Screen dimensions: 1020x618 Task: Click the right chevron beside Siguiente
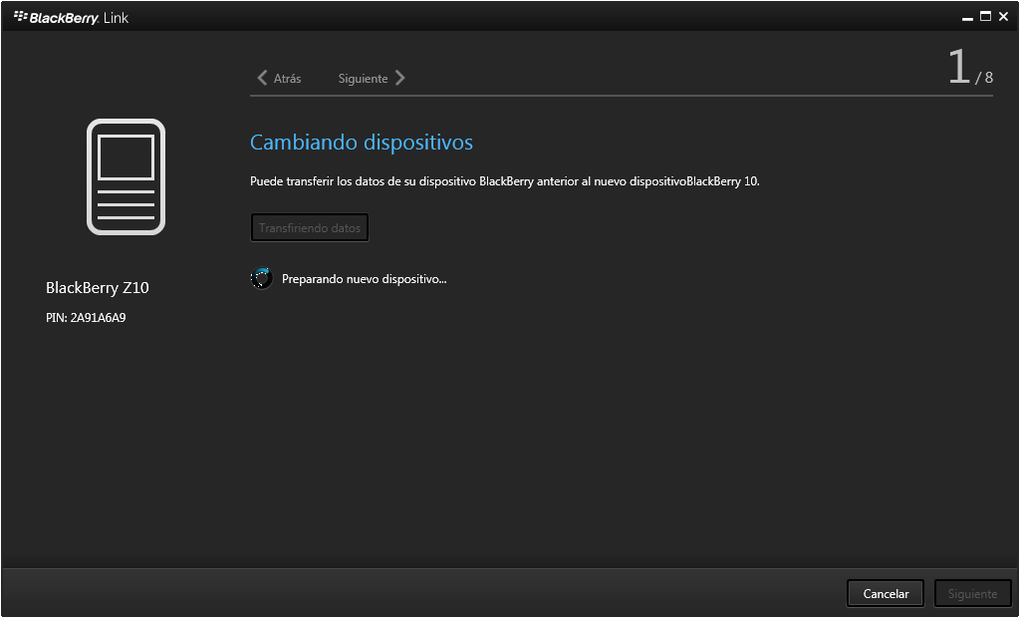coord(400,78)
